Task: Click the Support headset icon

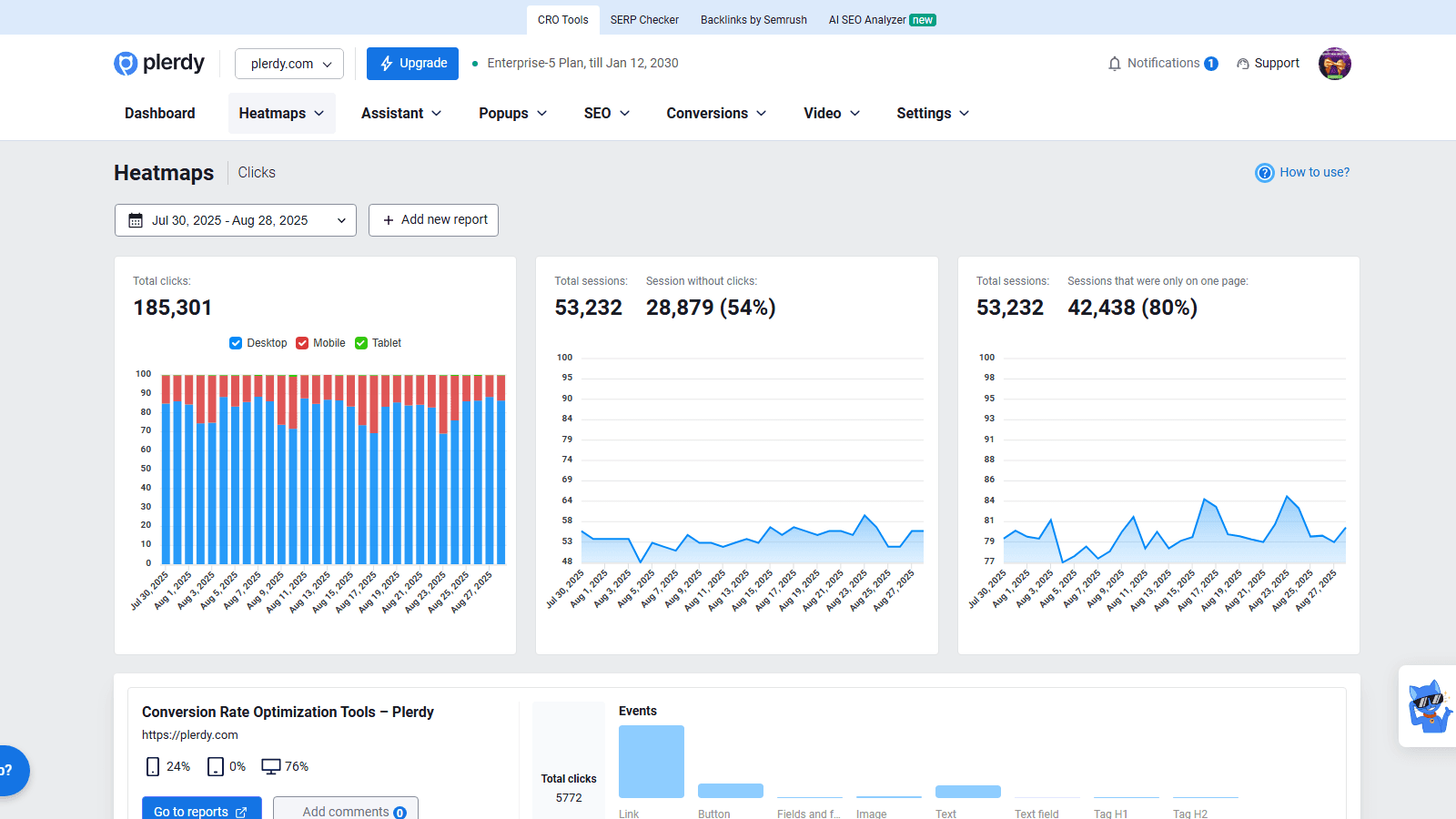Action: pyautogui.click(x=1242, y=64)
